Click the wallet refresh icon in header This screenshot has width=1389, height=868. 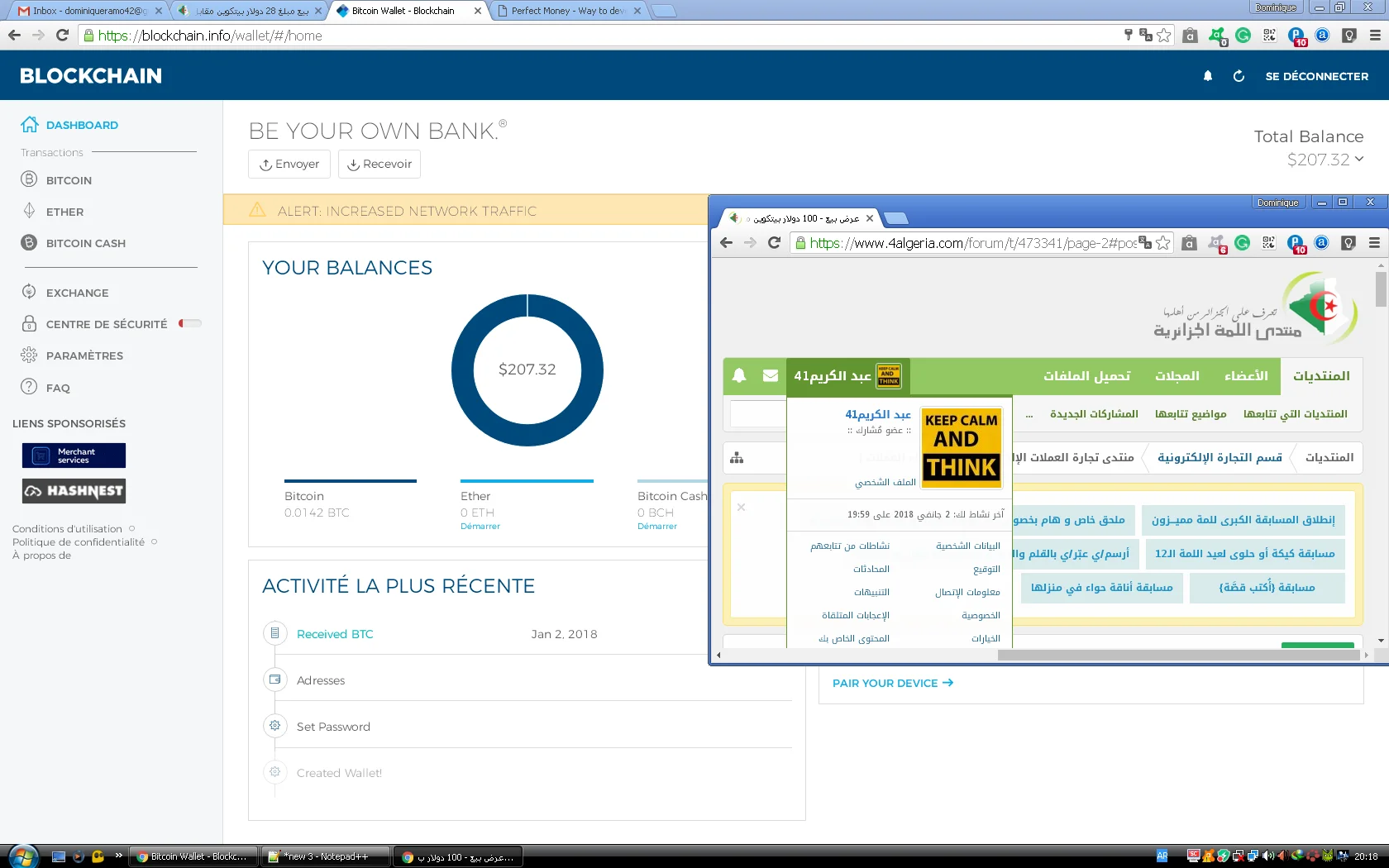click(1239, 76)
